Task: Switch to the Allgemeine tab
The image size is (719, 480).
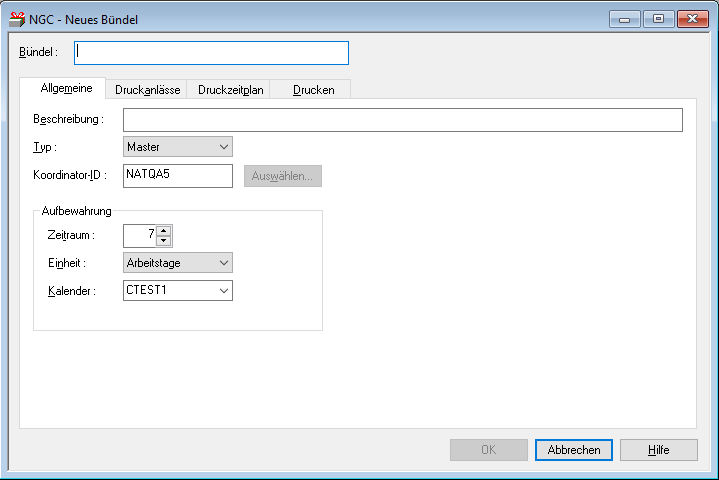Action: point(66,88)
